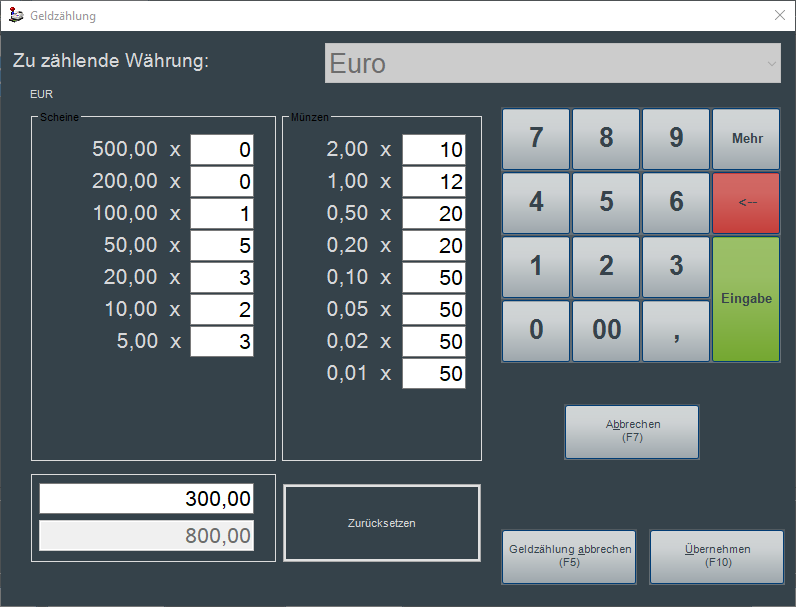Viewport: 796px width, 607px height.
Task: Close the Geldzählung window
Action: [780, 16]
